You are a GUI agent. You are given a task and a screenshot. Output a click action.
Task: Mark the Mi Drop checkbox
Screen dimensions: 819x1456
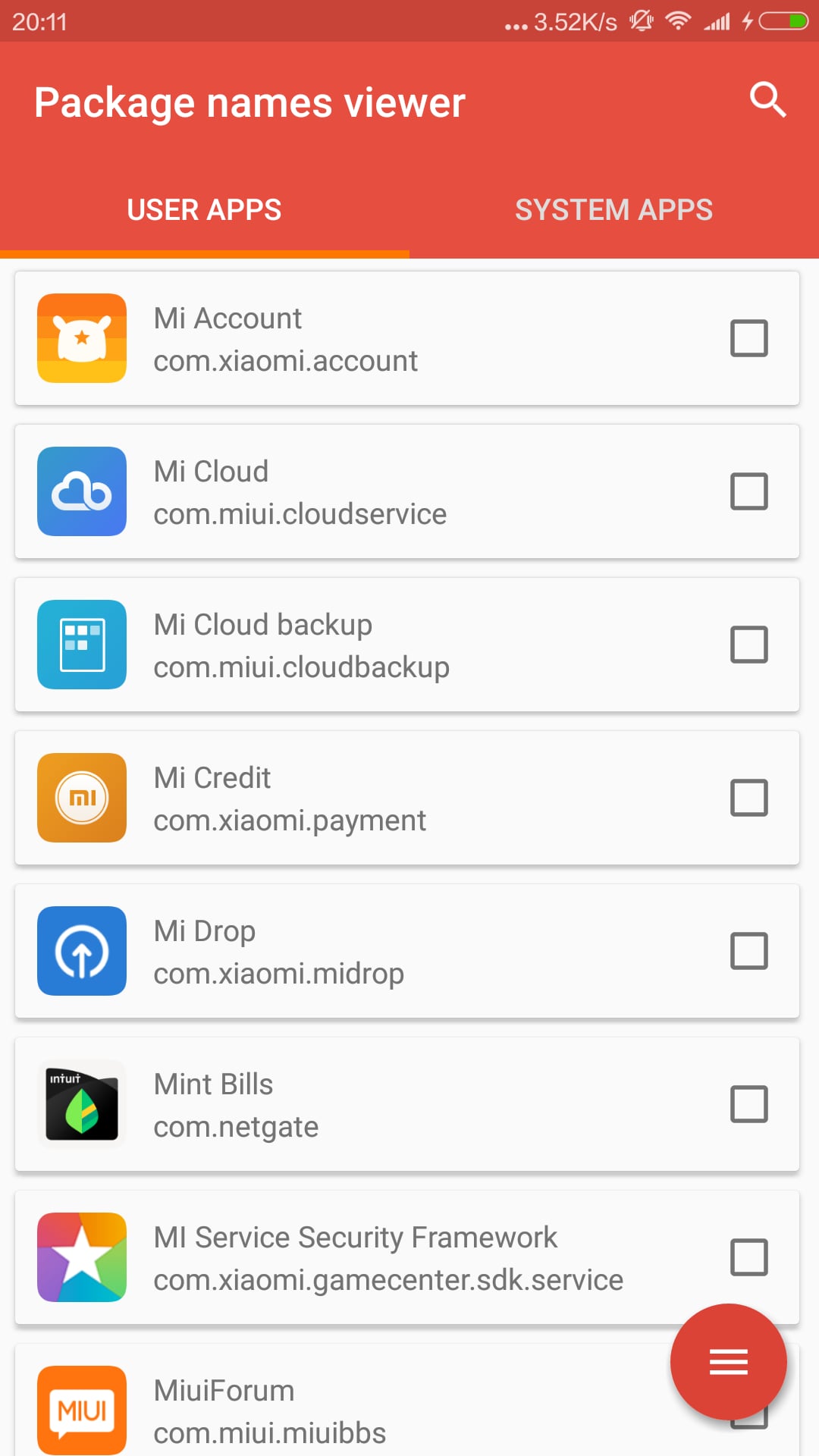(748, 951)
